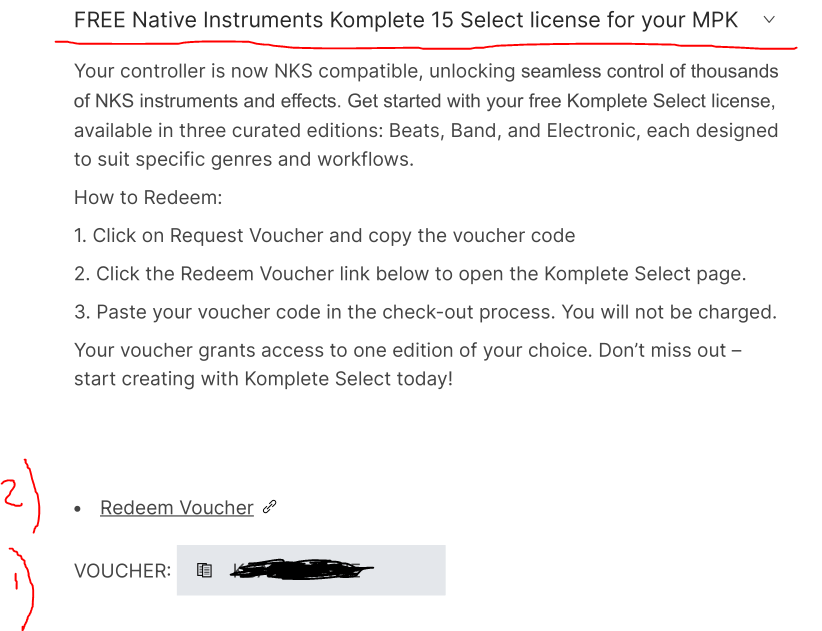Click the red handwritten number 2

(x=16, y=494)
